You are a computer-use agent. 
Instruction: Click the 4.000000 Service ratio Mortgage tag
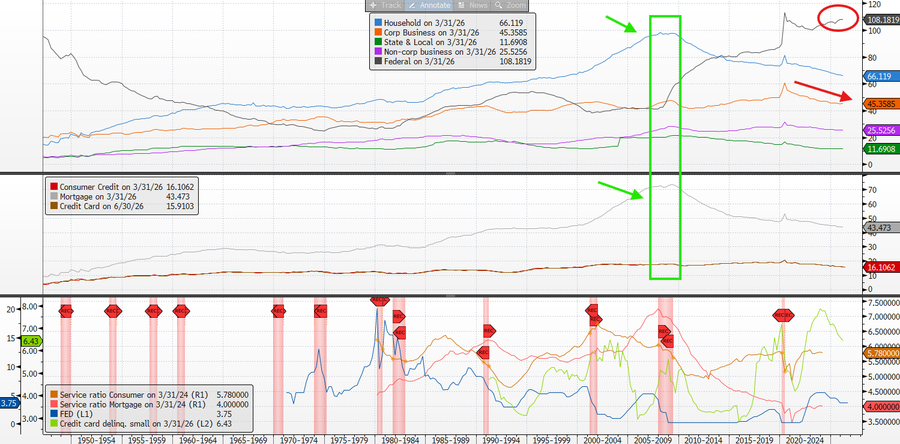[880, 406]
